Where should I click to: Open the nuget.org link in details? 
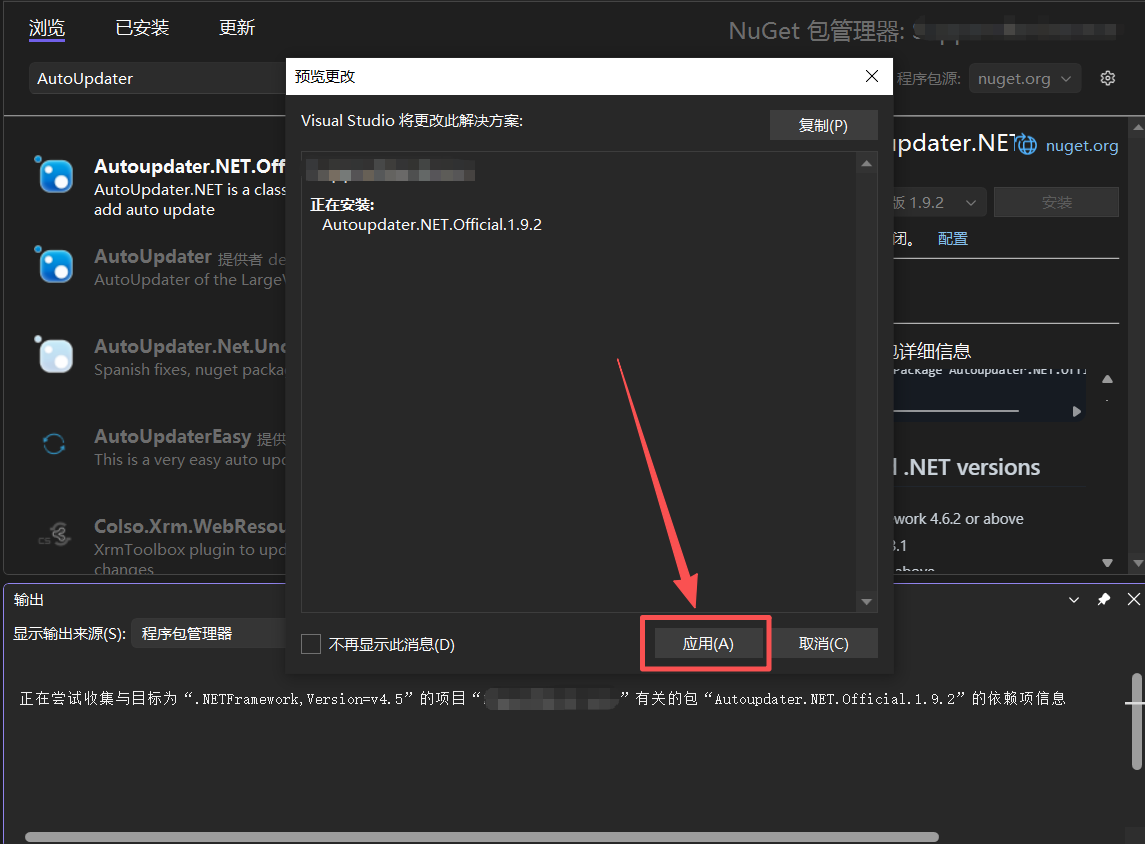tap(1081, 145)
